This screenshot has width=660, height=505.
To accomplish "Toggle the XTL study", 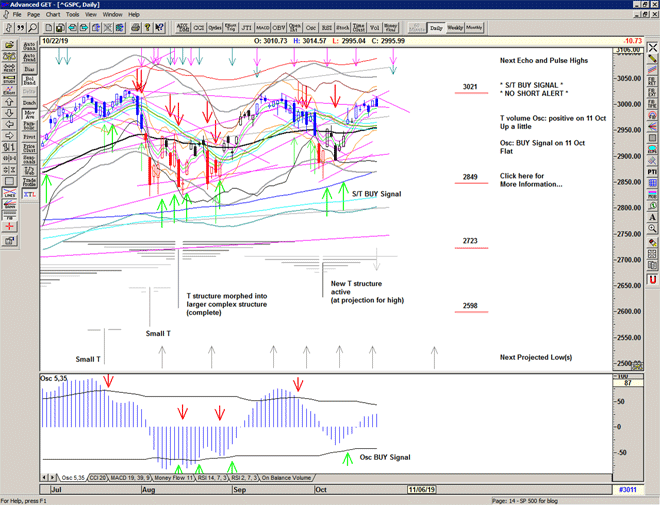I will pos(29,194).
